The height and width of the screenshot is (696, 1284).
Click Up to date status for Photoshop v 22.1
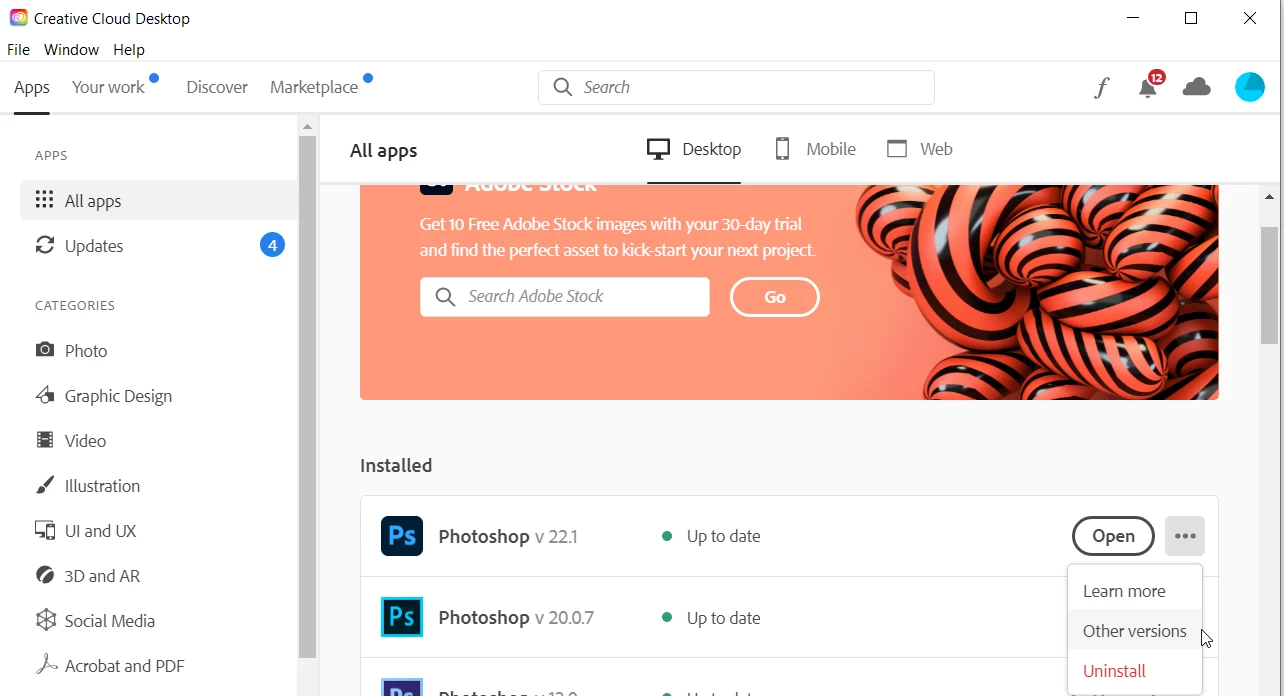pos(723,536)
